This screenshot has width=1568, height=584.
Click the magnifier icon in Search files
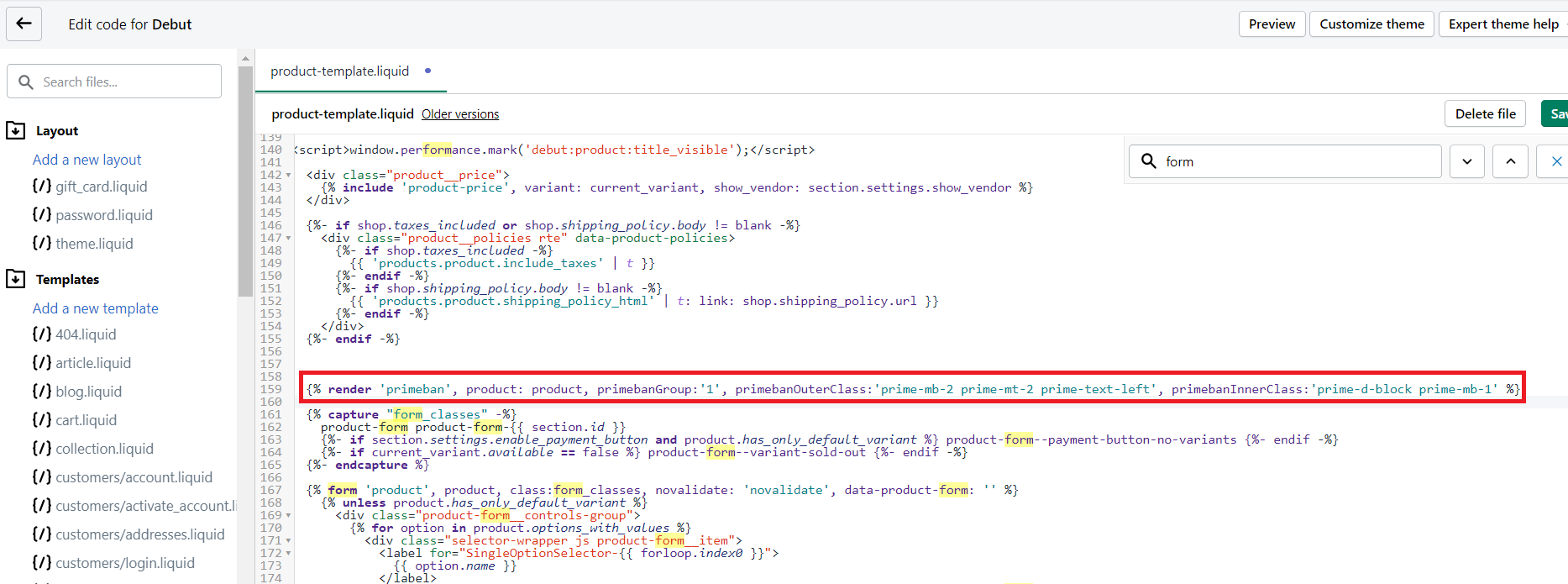[26, 82]
